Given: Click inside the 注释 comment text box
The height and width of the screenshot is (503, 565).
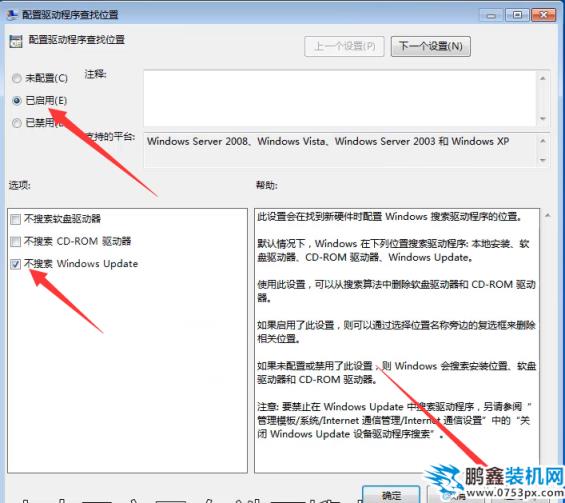Looking at the screenshot, I should (x=340, y=98).
